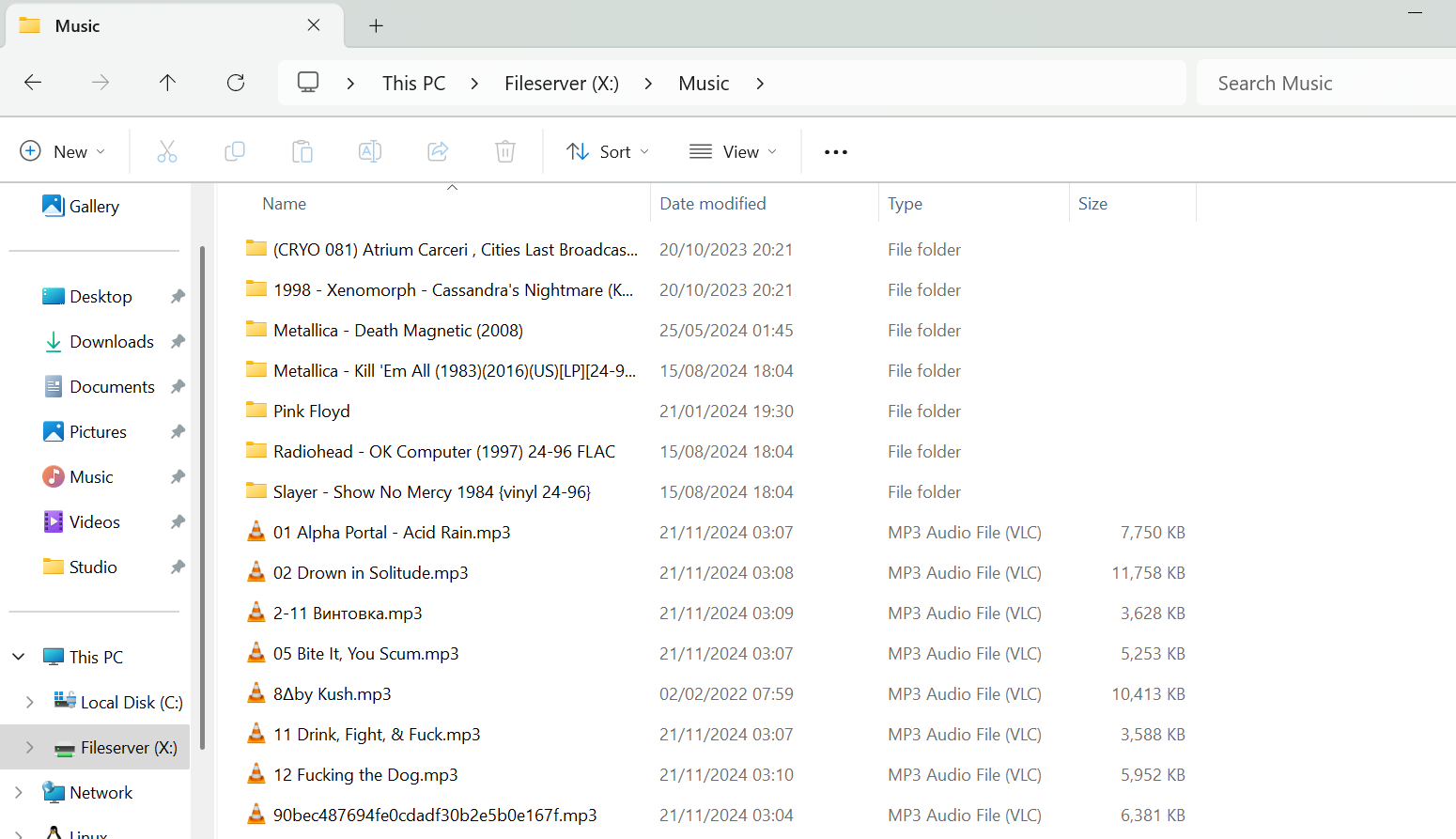The height and width of the screenshot is (839, 1456).
Task: Click the Rename icon in toolbar
Action: coord(370,151)
